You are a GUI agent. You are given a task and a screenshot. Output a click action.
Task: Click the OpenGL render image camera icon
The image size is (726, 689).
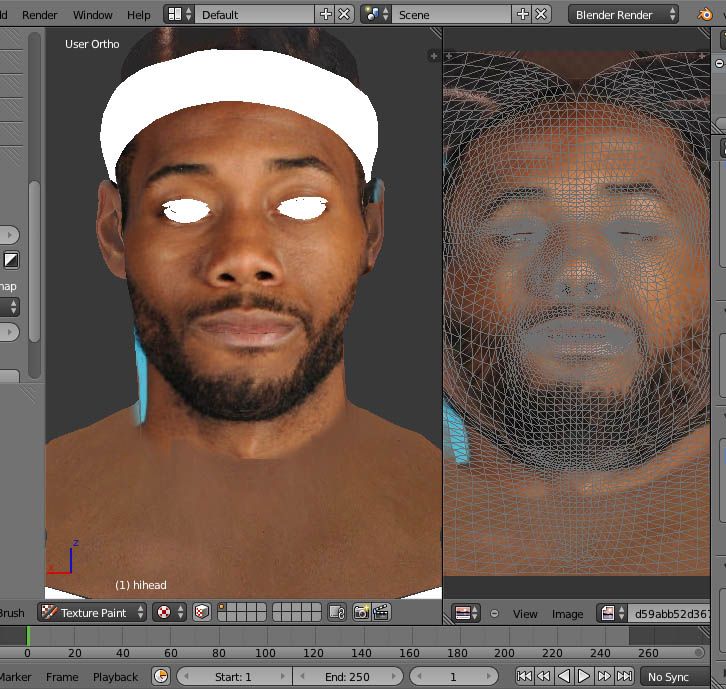tap(361, 612)
